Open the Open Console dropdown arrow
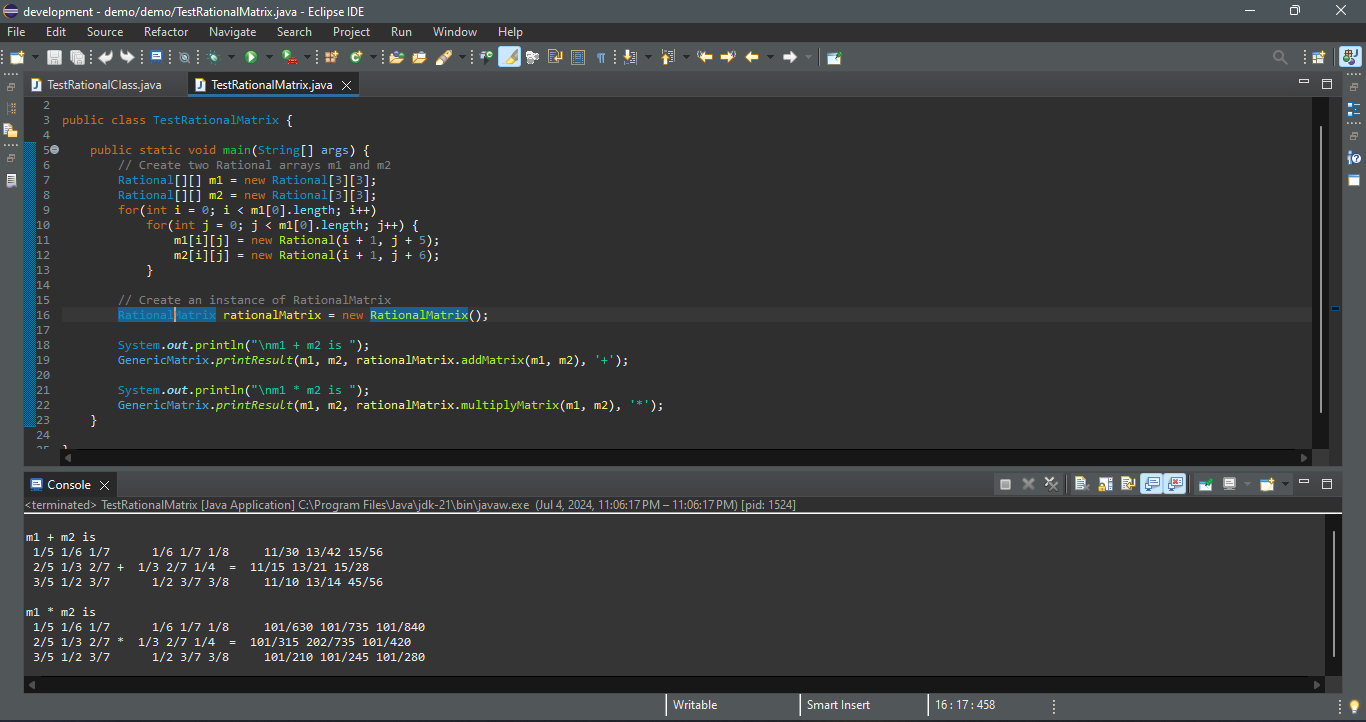 [1285, 484]
